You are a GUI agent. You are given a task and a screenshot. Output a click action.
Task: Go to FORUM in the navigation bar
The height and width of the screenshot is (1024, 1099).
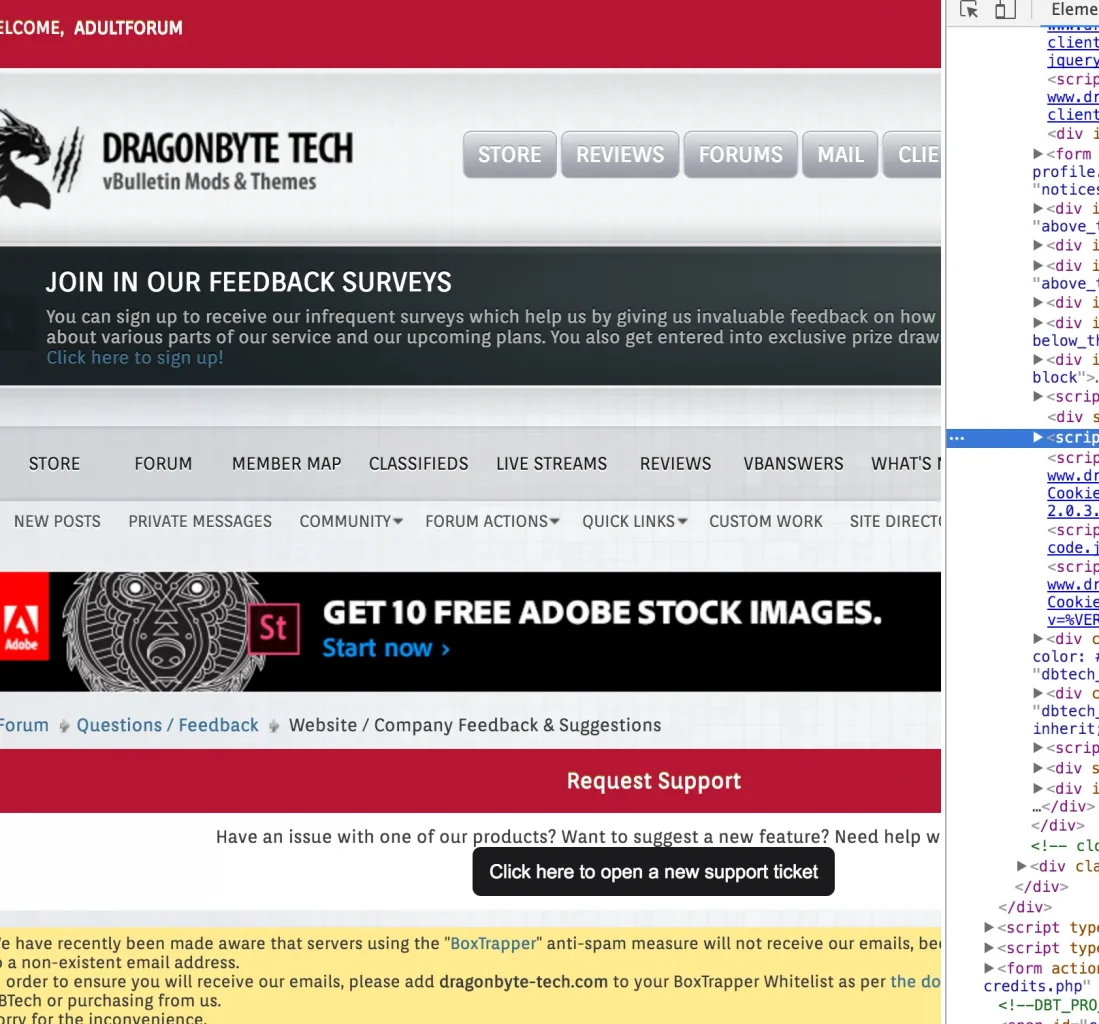[163, 464]
